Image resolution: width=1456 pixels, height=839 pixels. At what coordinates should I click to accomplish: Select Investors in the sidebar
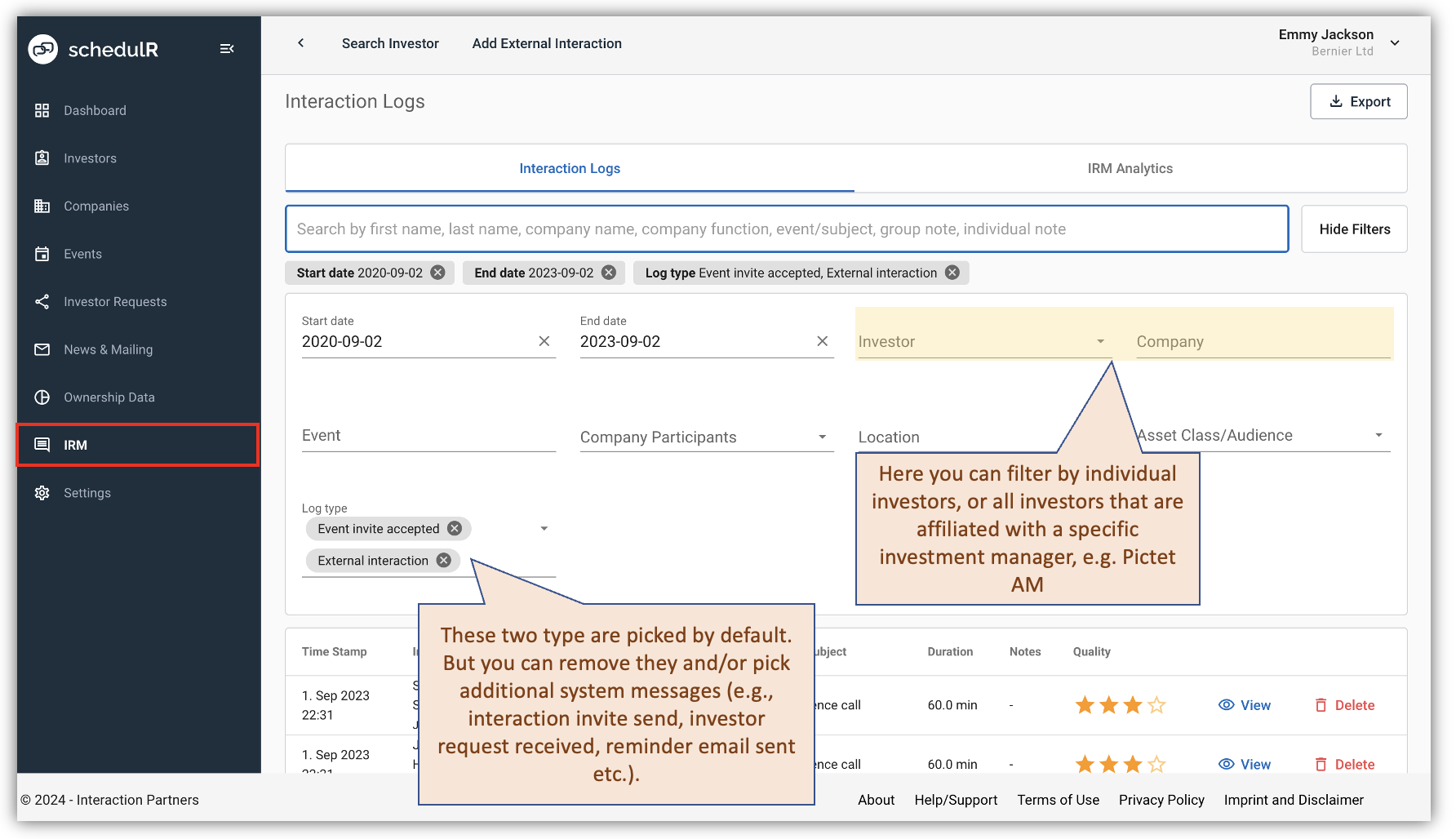pos(90,158)
